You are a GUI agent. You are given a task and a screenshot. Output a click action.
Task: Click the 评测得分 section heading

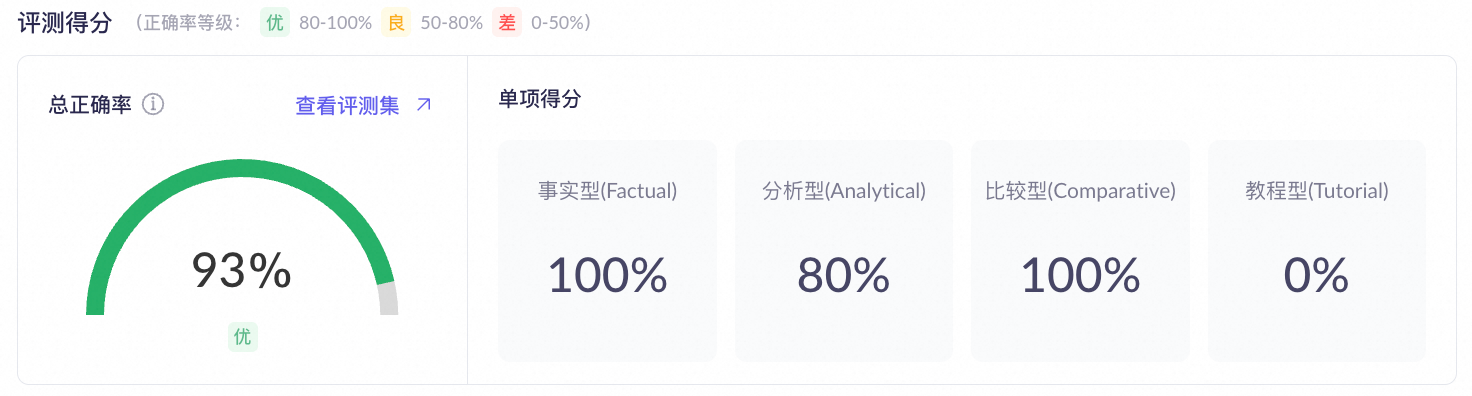(x=65, y=22)
